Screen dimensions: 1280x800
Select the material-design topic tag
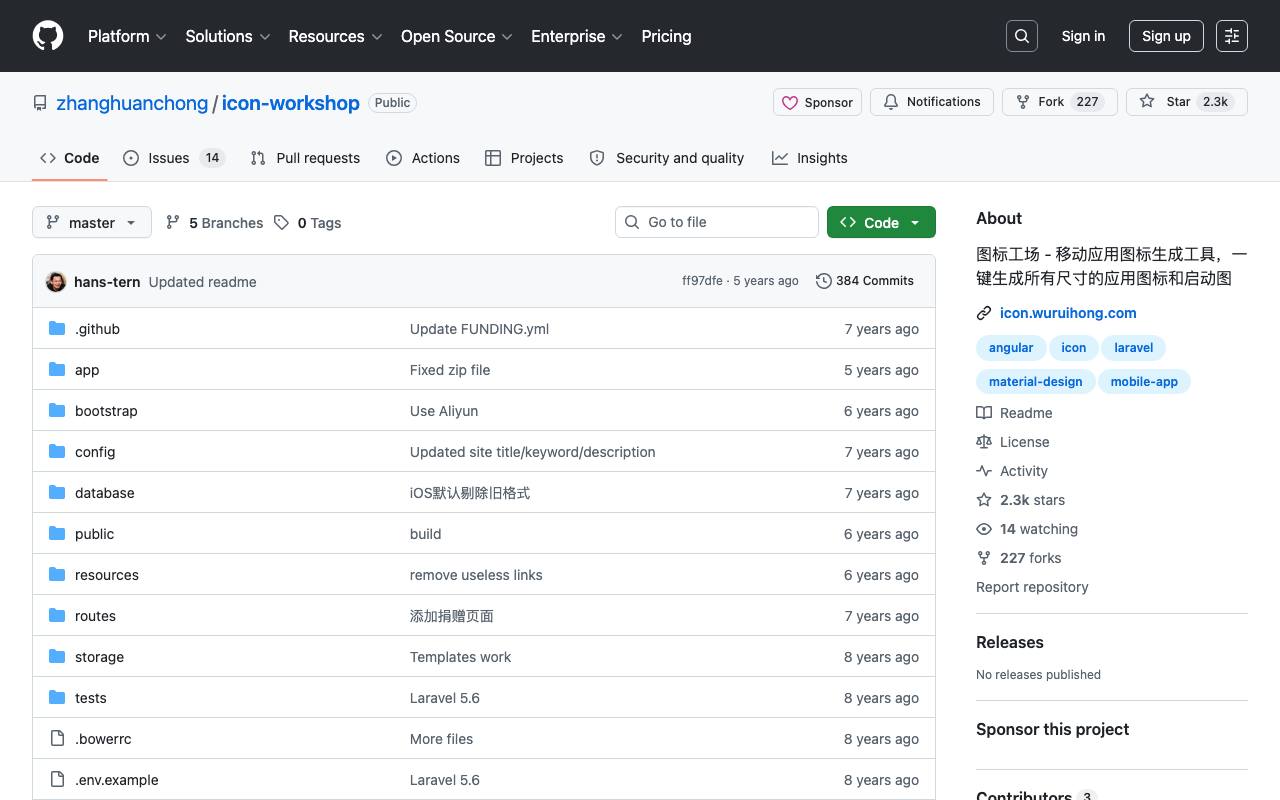(x=1035, y=382)
